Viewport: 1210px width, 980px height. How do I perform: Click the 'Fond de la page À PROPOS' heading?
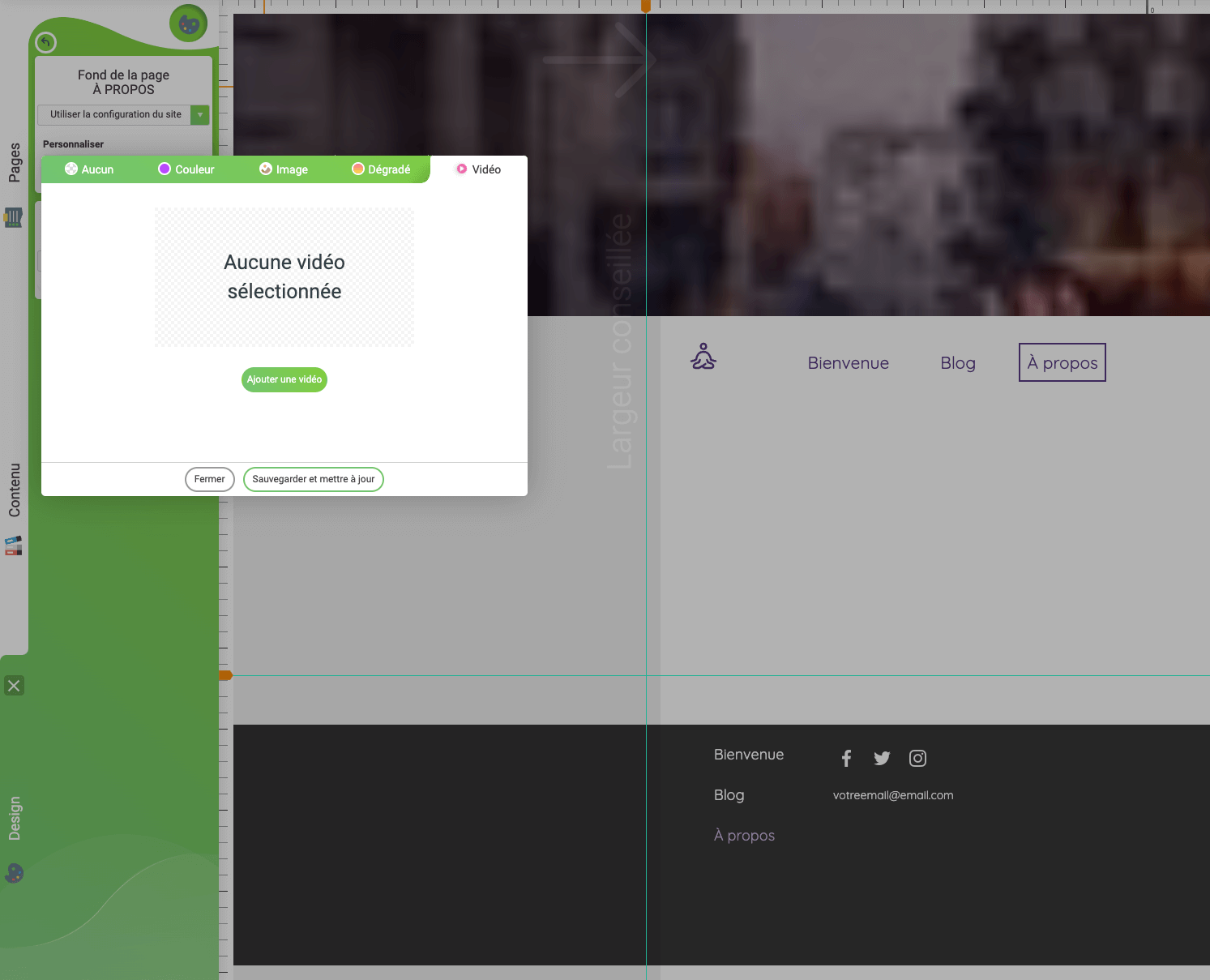(x=123, y=82)
